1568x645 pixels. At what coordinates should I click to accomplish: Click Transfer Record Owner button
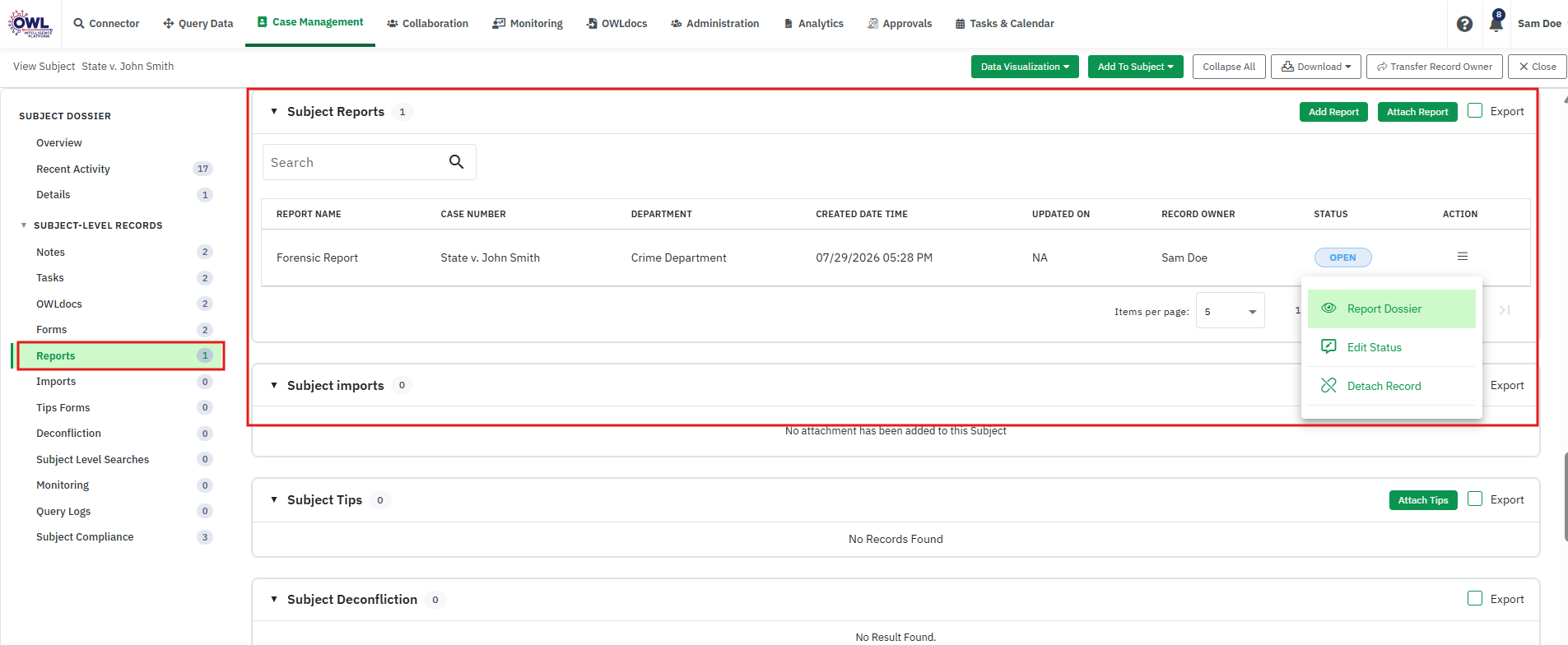point(1434,67)
